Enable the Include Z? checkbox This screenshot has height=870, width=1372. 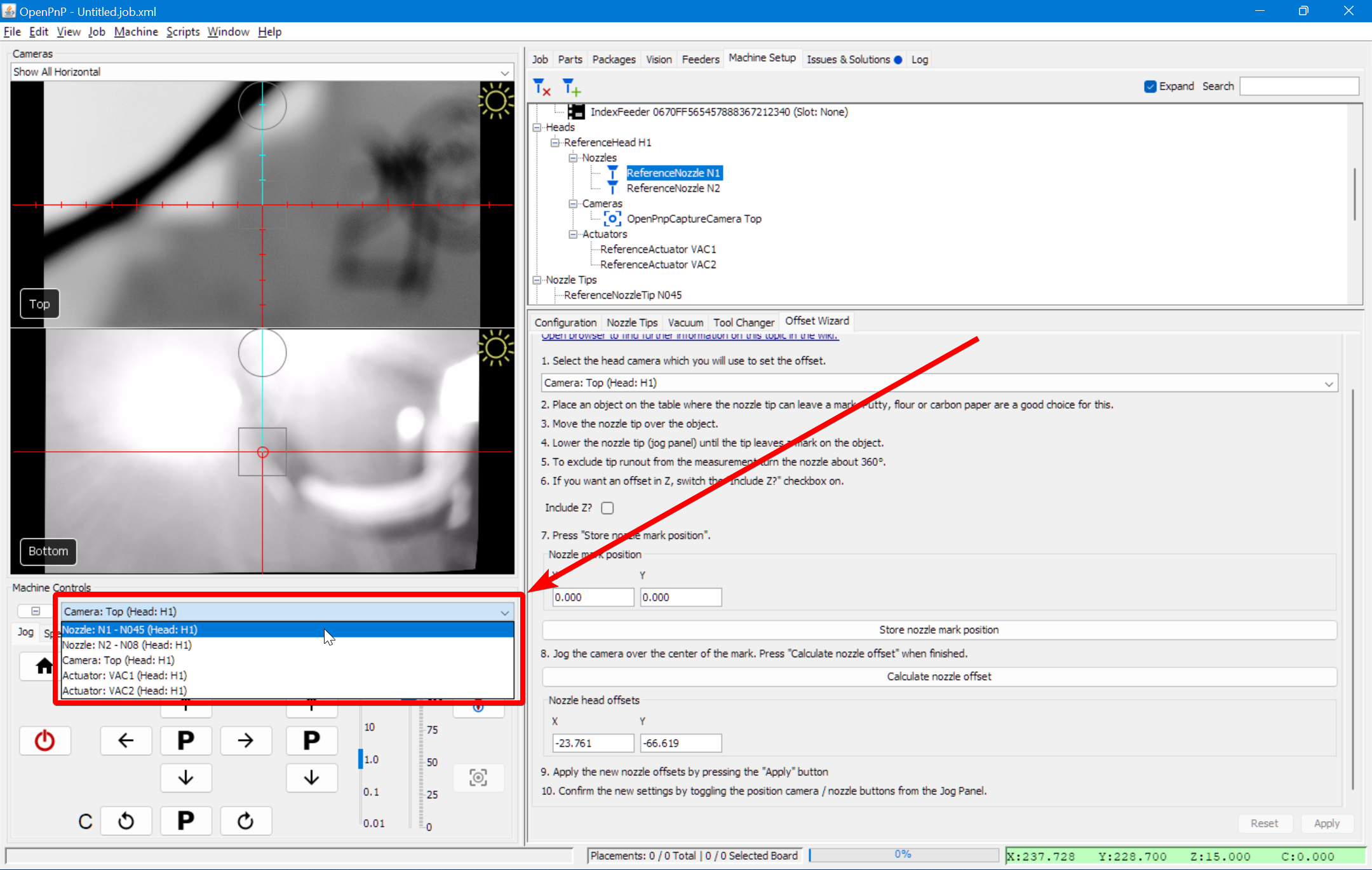607,507
